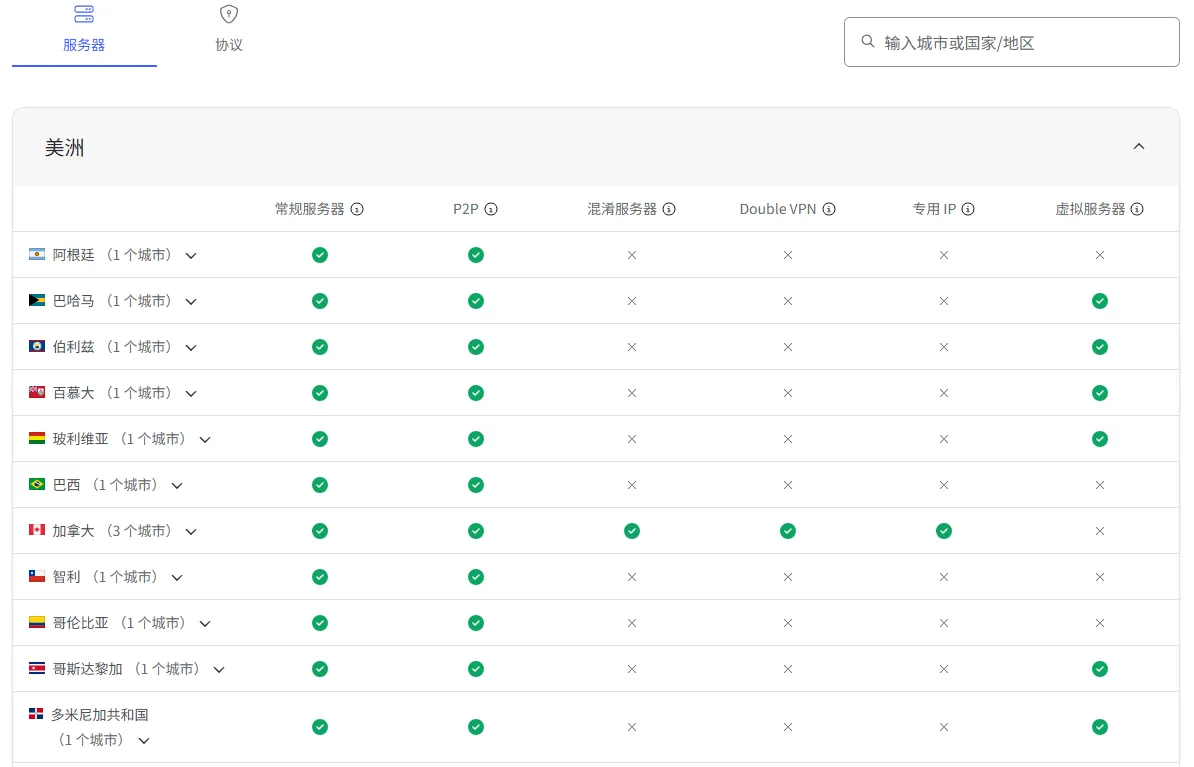
Task: Click the 智利 country label
Action: point(67,577)
